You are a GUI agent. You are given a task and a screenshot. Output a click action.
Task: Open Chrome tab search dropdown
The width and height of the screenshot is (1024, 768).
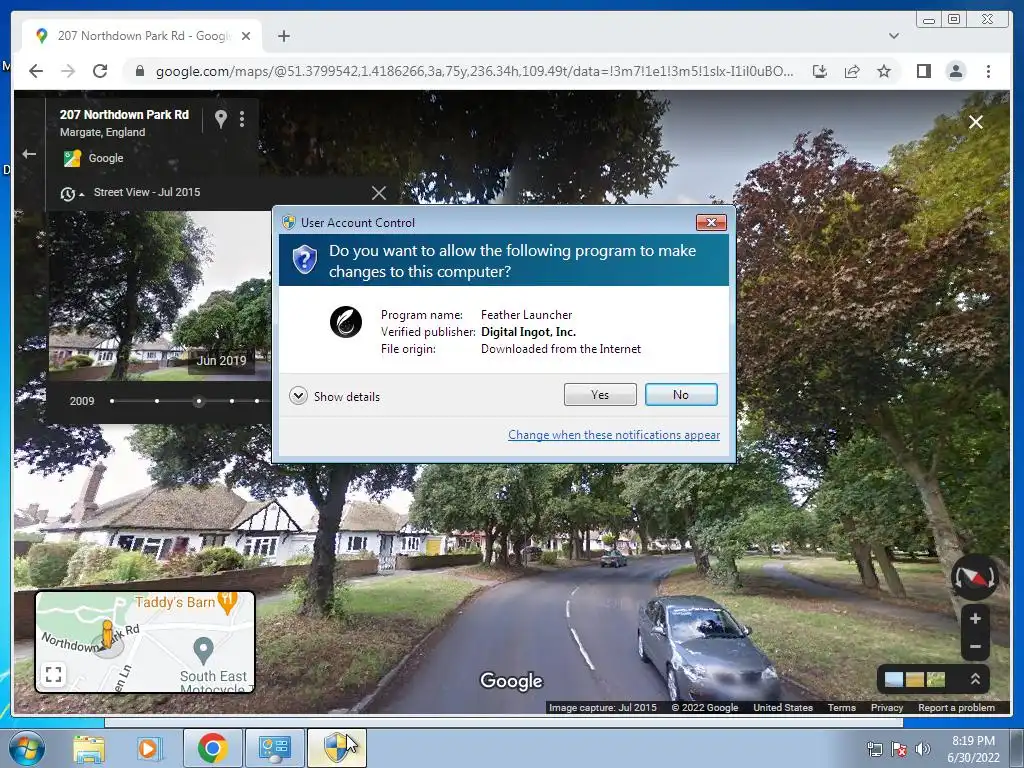coord(894,36)
